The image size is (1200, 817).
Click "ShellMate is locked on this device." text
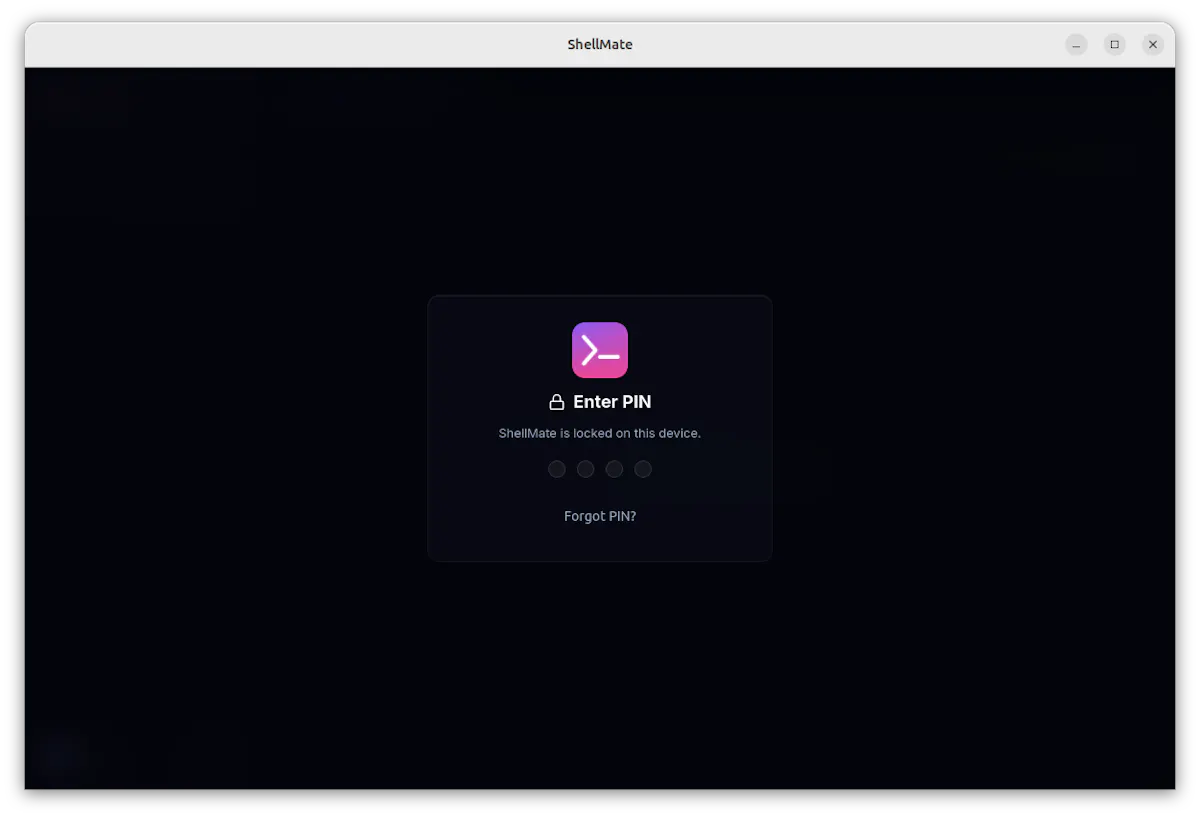600,433
